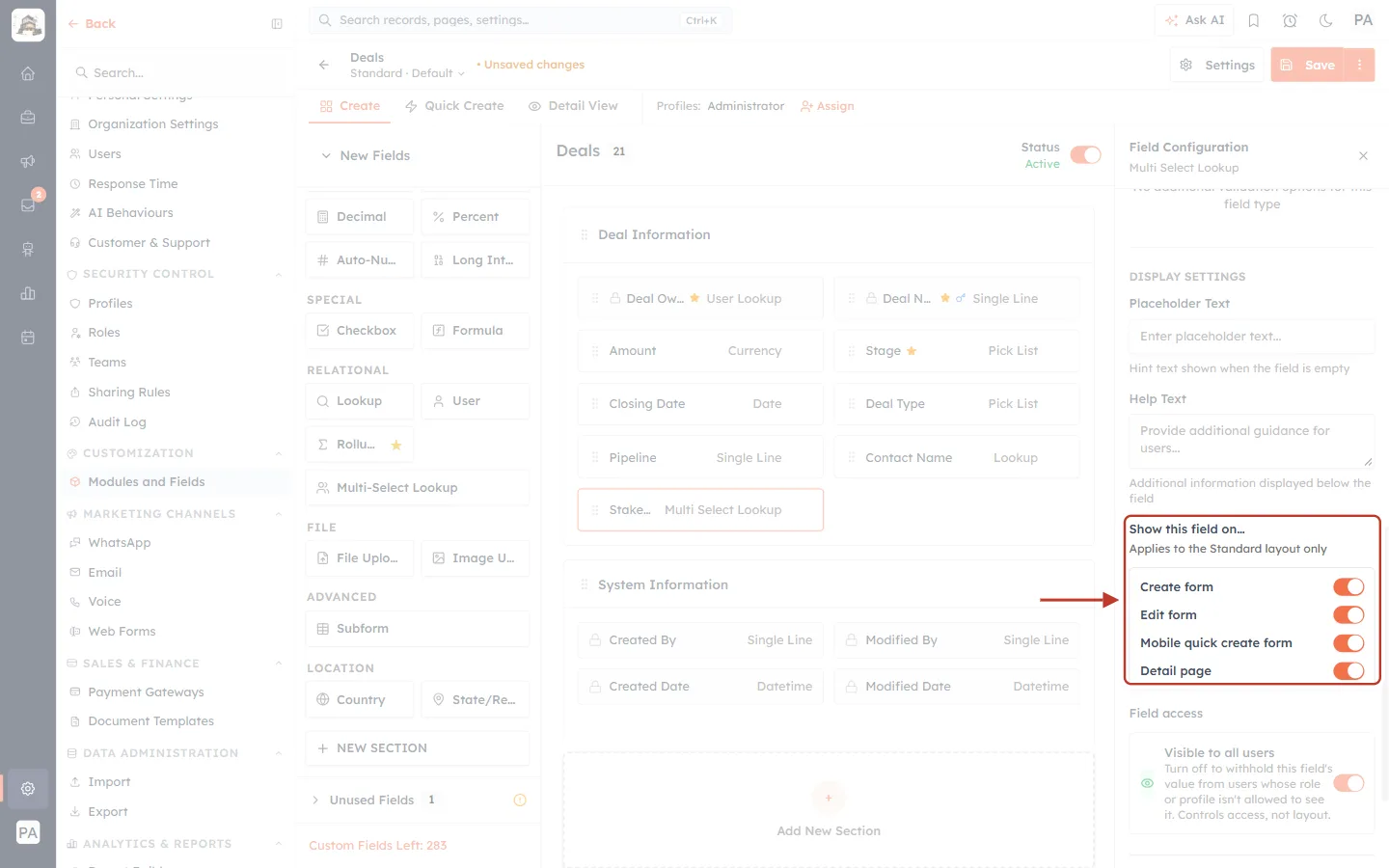Open the Settings button
1389x868 pixels.
click(1217, 65)
